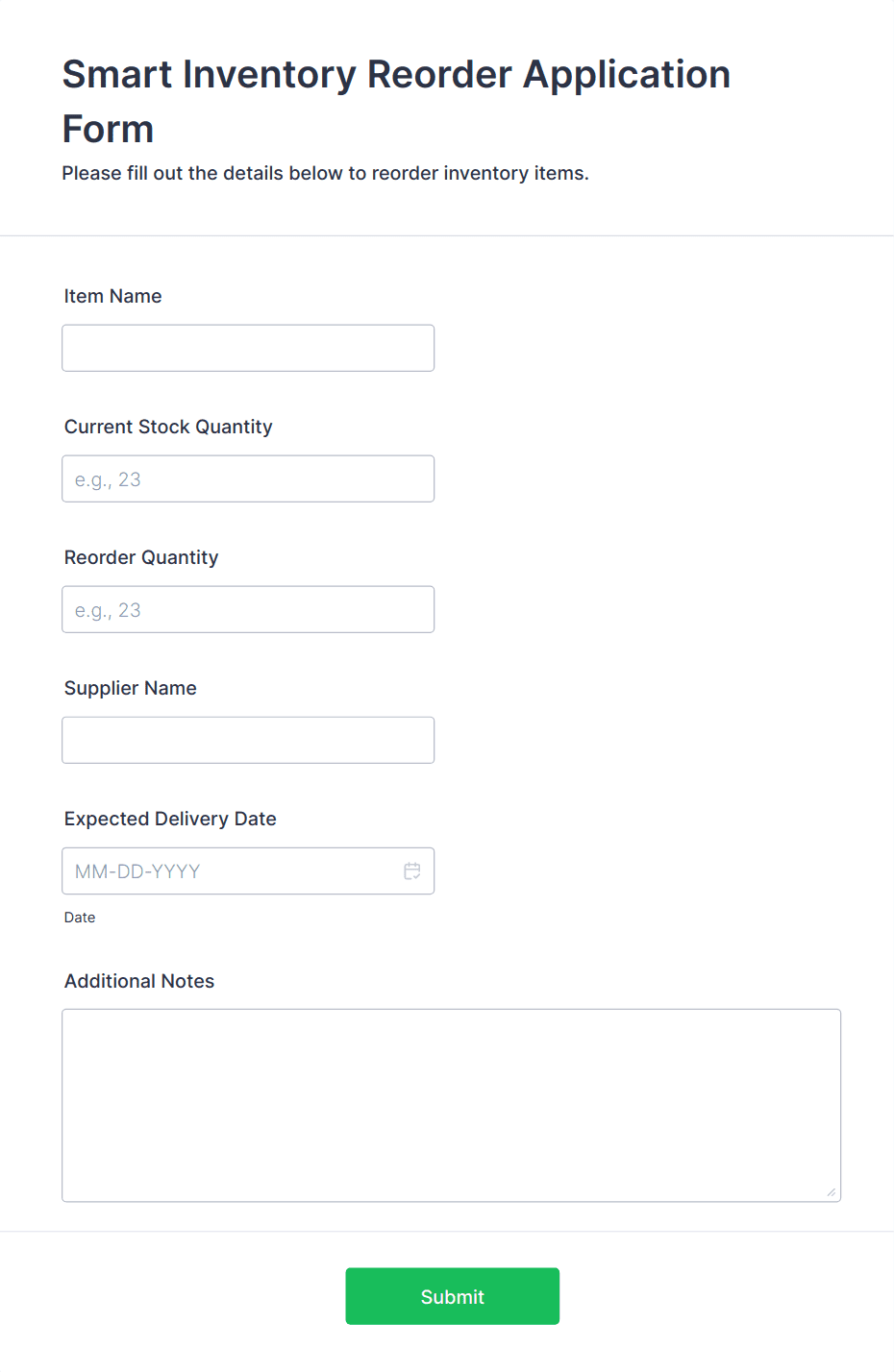
Task: Click the Current Stock Quantity label
Action: [x=168, y=427]
